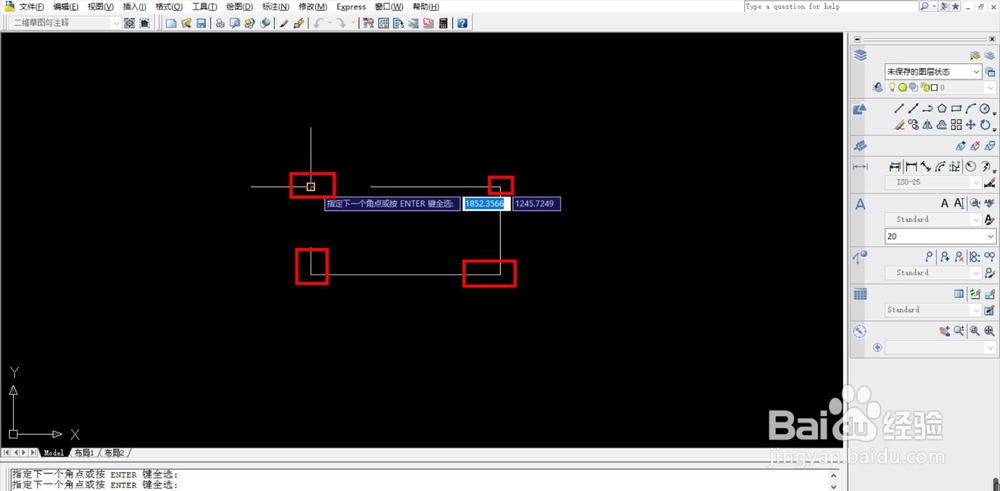The image size is (1000, 491).
Task: Select the Polygon draw tool
Action: click(x=942, y=108)
